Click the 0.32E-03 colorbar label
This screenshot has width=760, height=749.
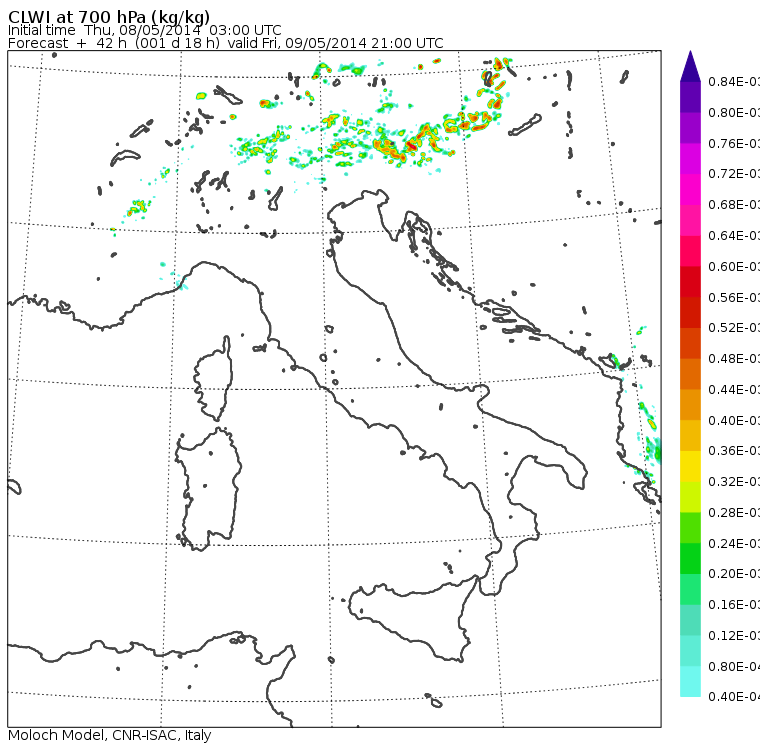(x=734, y=482)
